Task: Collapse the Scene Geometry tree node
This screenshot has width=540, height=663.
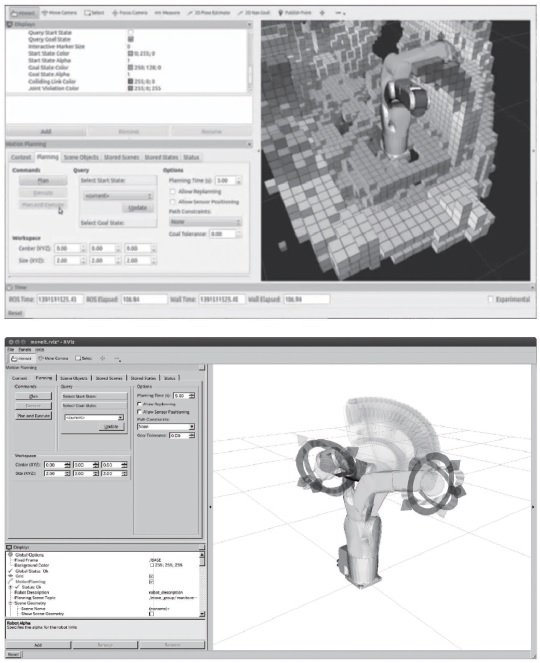Action: (11, 603)
